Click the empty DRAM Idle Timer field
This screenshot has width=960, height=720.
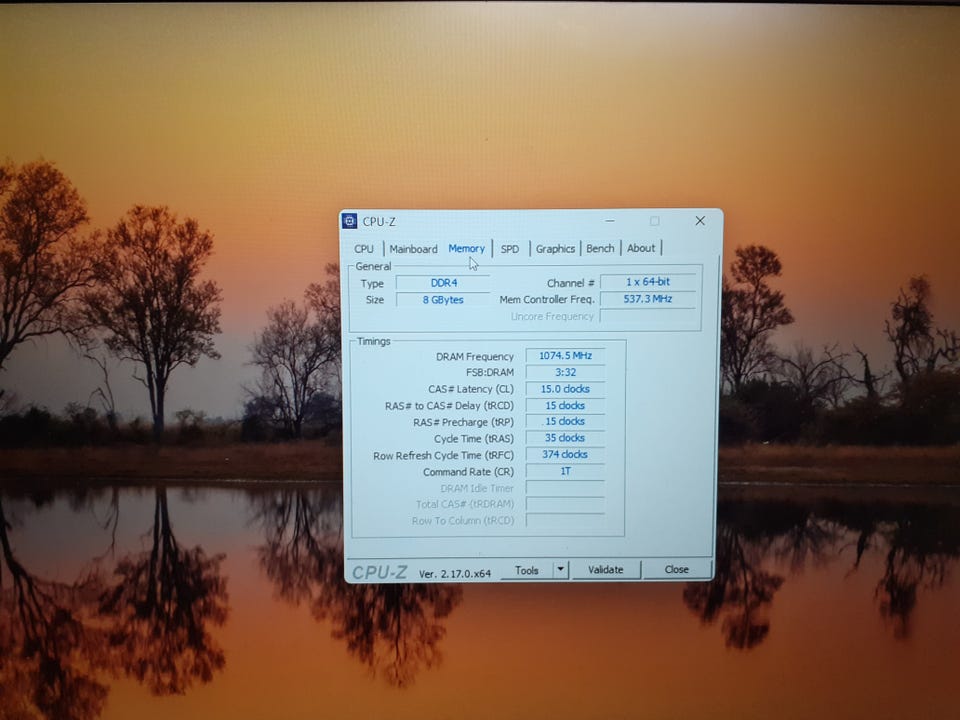coord(565,488)
